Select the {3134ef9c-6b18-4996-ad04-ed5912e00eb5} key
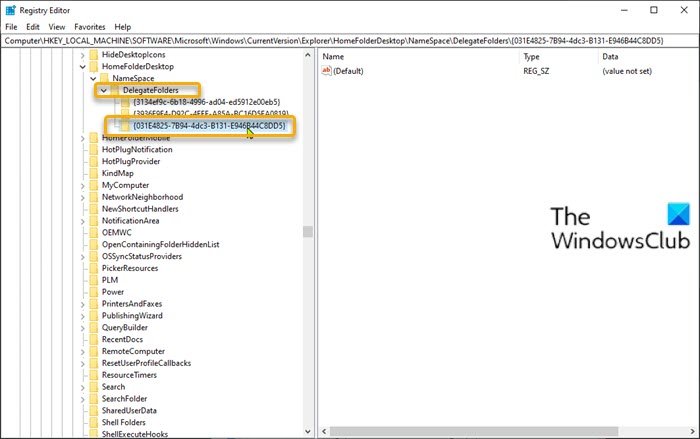This screenshot has height=439, width=700. pyautogui.click(x=207, y=102)
